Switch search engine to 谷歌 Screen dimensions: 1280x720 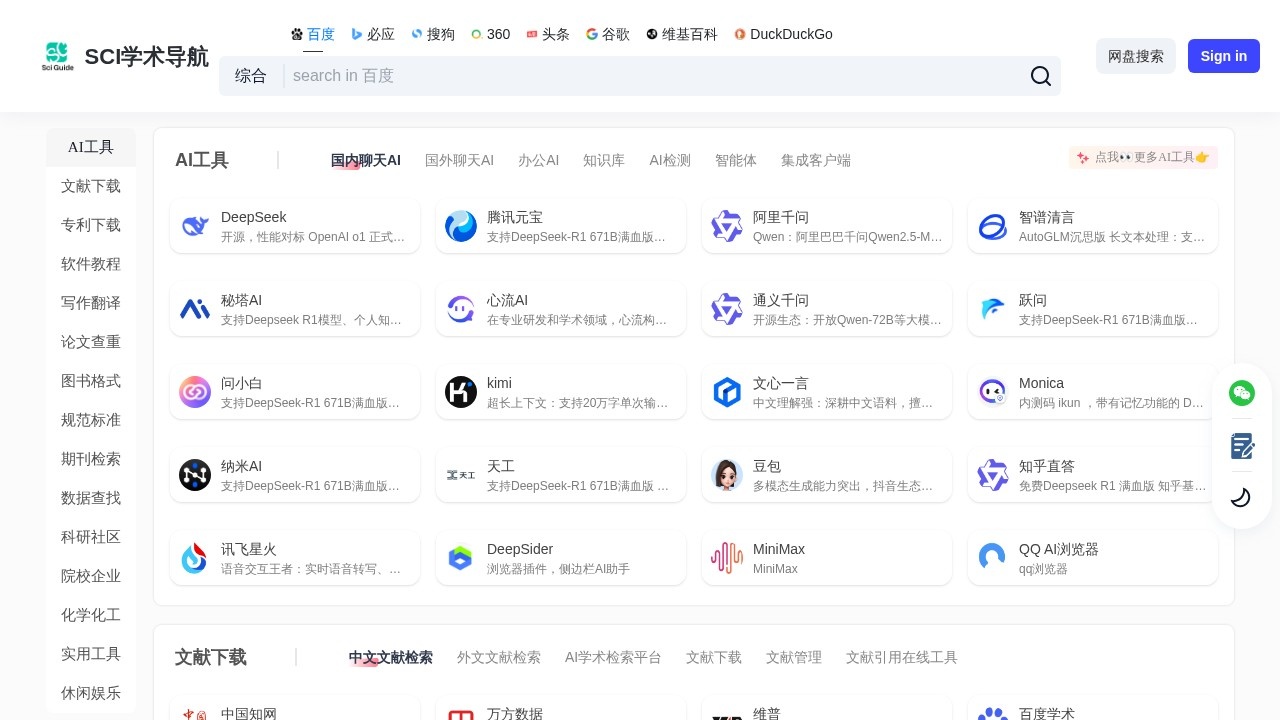pyautogui.click(x=607, y=34)
